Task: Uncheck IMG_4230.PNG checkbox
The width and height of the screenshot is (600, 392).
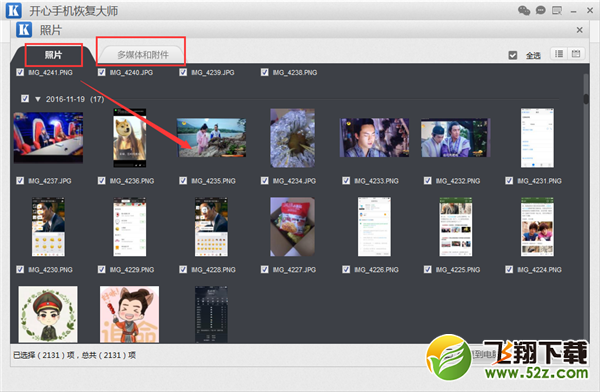Action: pos(20,270)
